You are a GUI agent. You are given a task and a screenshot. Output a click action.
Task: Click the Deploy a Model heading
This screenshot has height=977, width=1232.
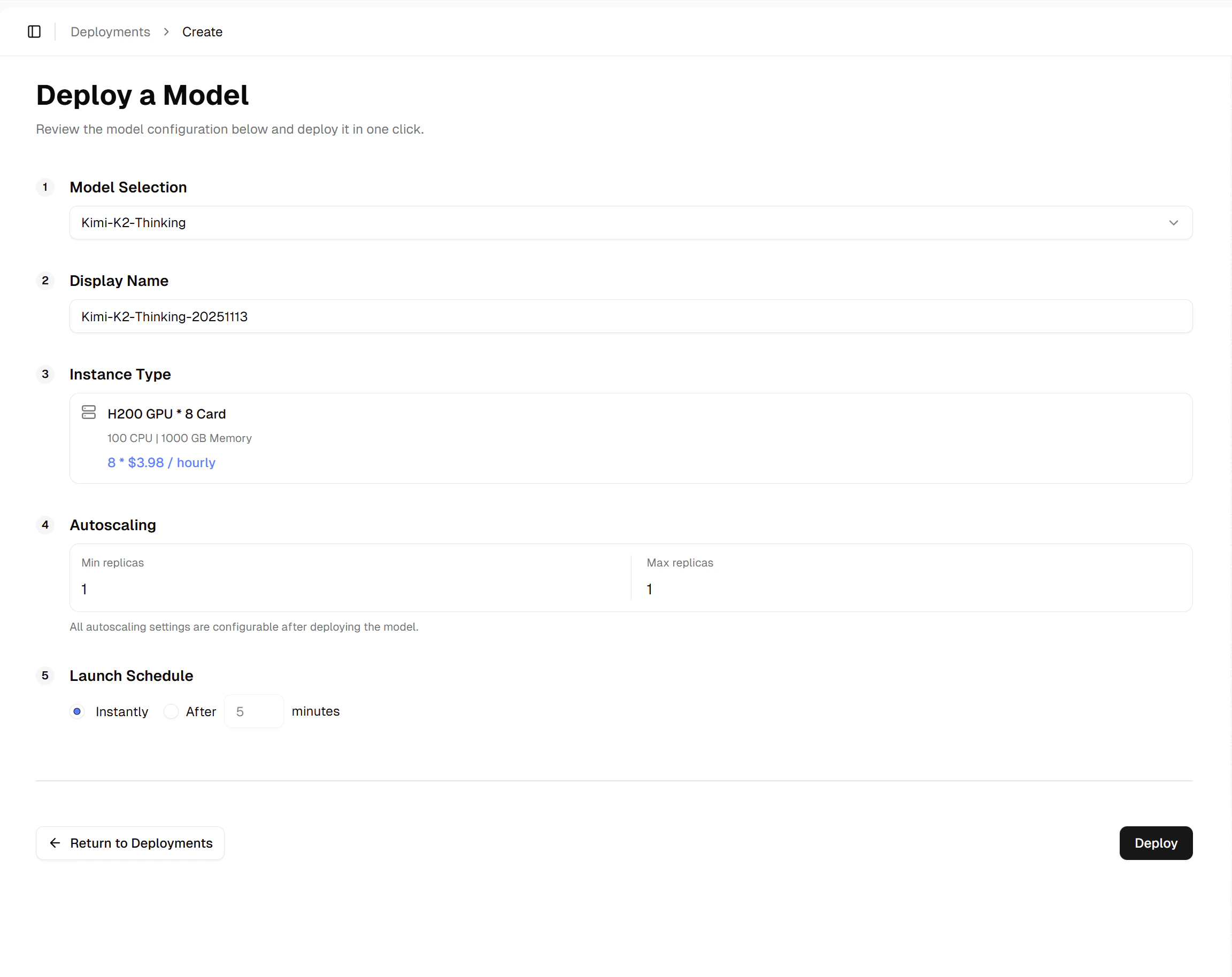point(142,95)
